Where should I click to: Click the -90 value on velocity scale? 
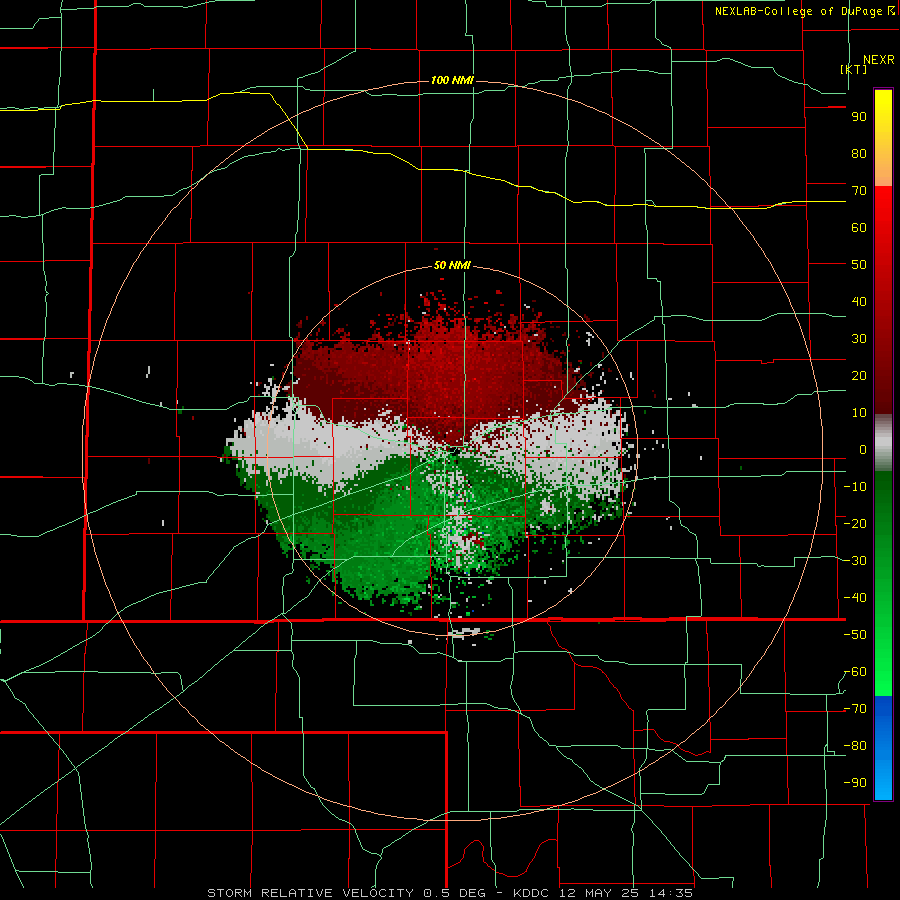click(855, 783)
